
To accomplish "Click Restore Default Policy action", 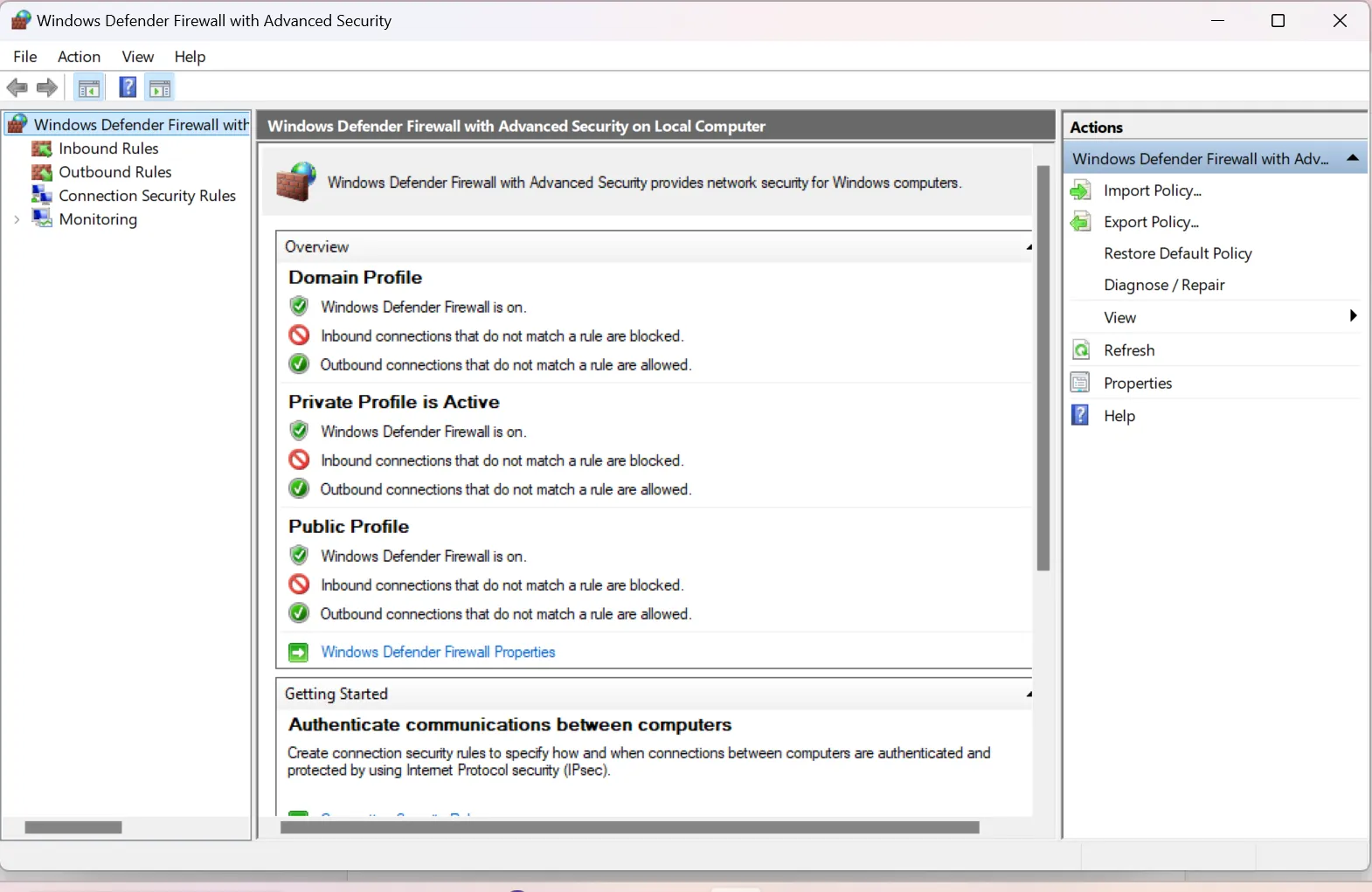I will (x=1177, y=253).
